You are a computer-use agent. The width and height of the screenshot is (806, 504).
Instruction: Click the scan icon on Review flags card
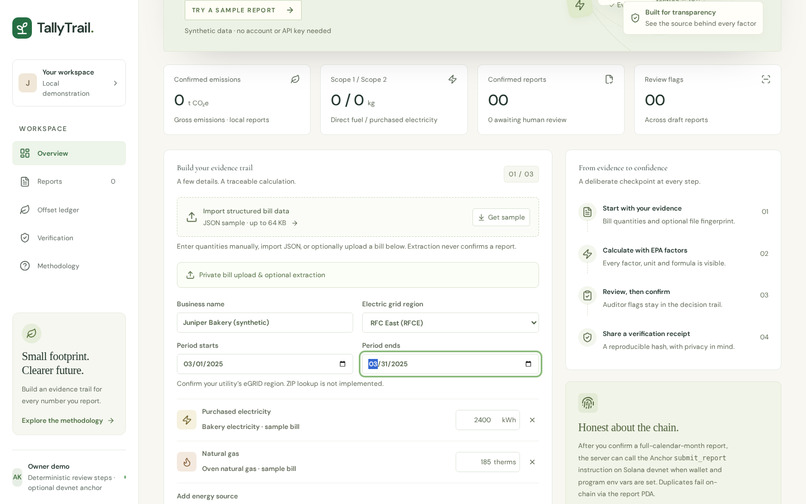(766, 79)
